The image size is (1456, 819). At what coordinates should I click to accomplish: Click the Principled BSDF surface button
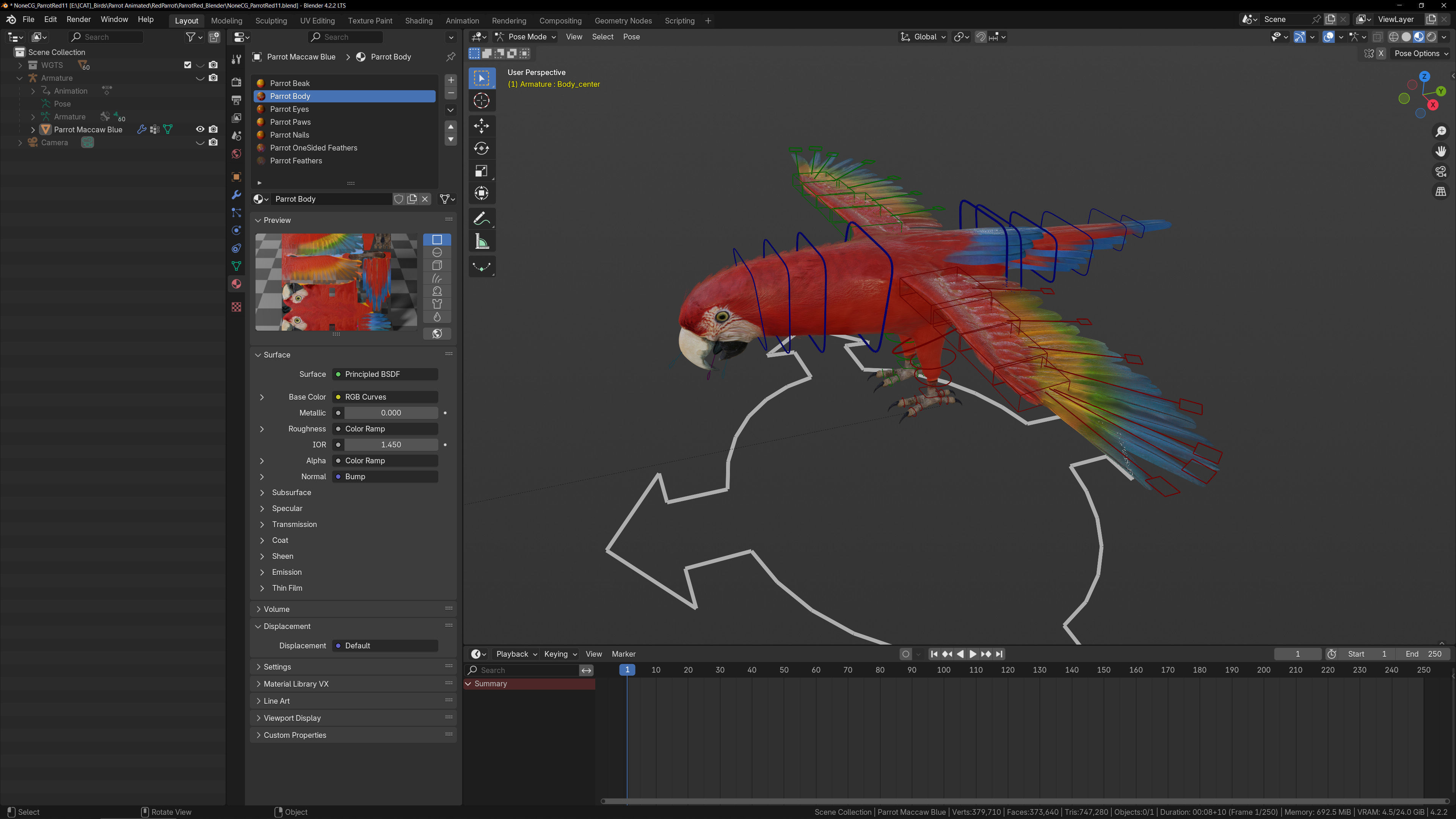tap(386, 374)
